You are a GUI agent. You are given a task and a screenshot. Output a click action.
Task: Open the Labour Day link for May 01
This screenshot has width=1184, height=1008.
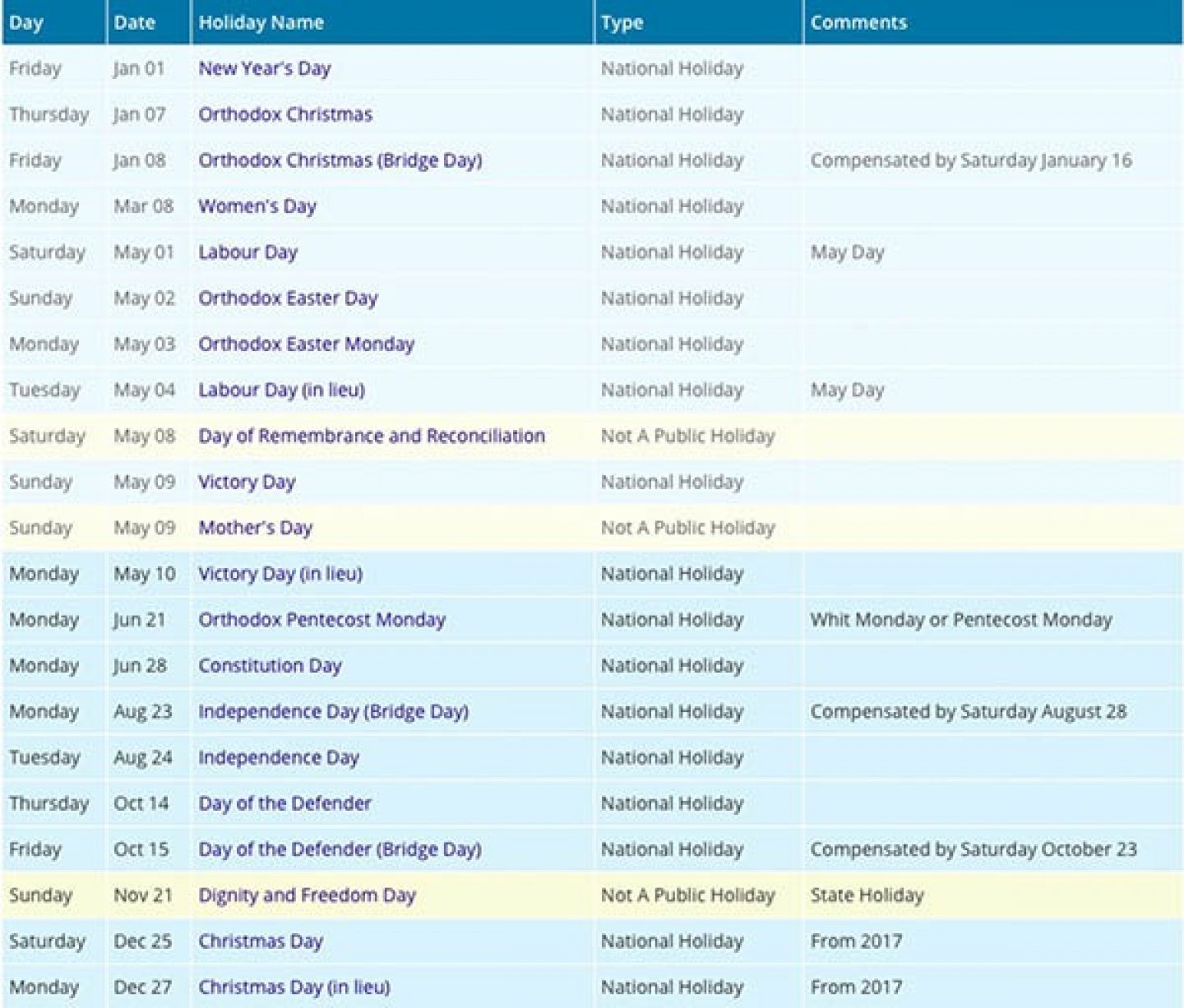(x=247, y=252)
